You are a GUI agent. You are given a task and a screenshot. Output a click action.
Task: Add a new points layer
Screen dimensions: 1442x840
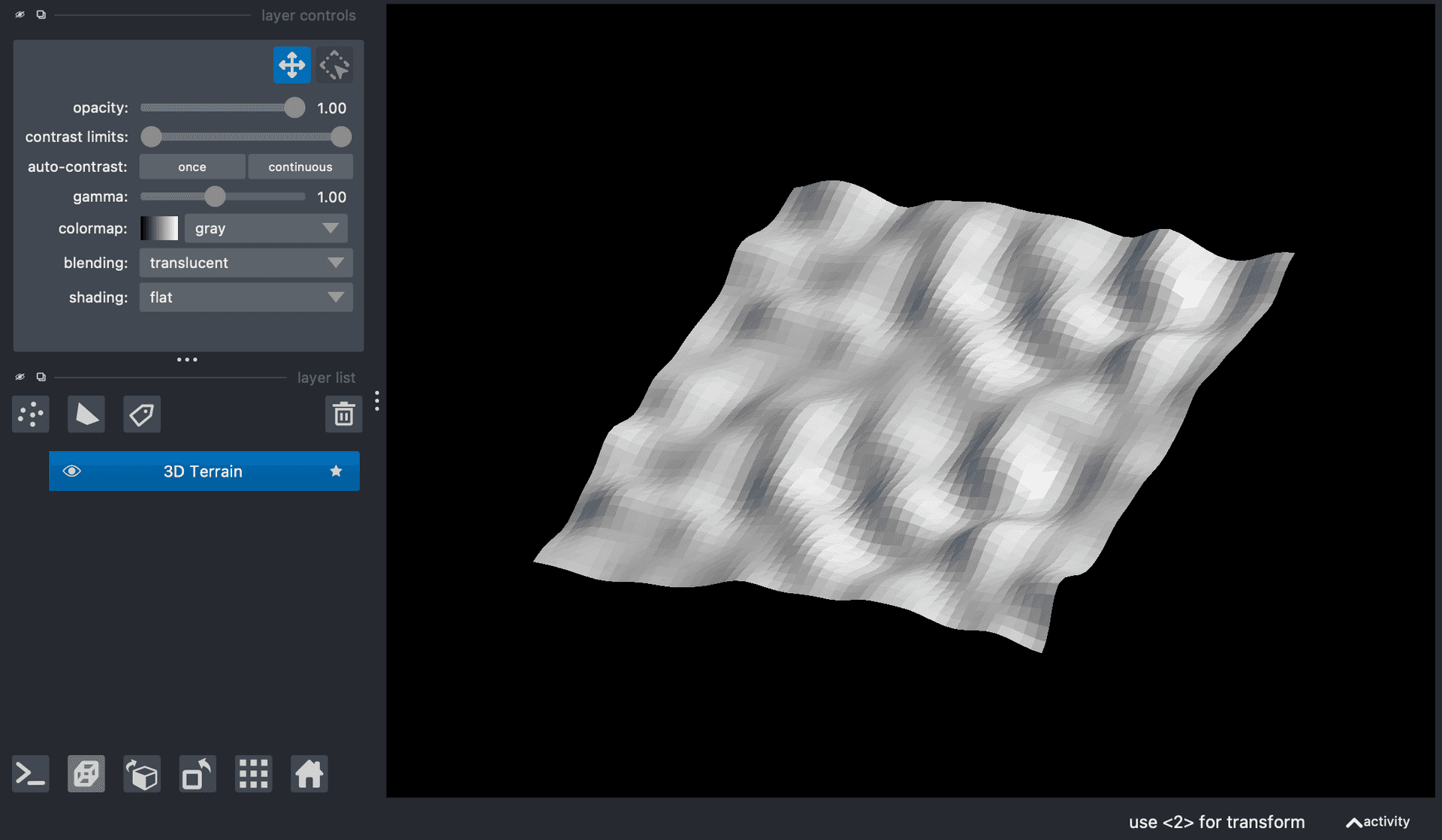point(31,414)
